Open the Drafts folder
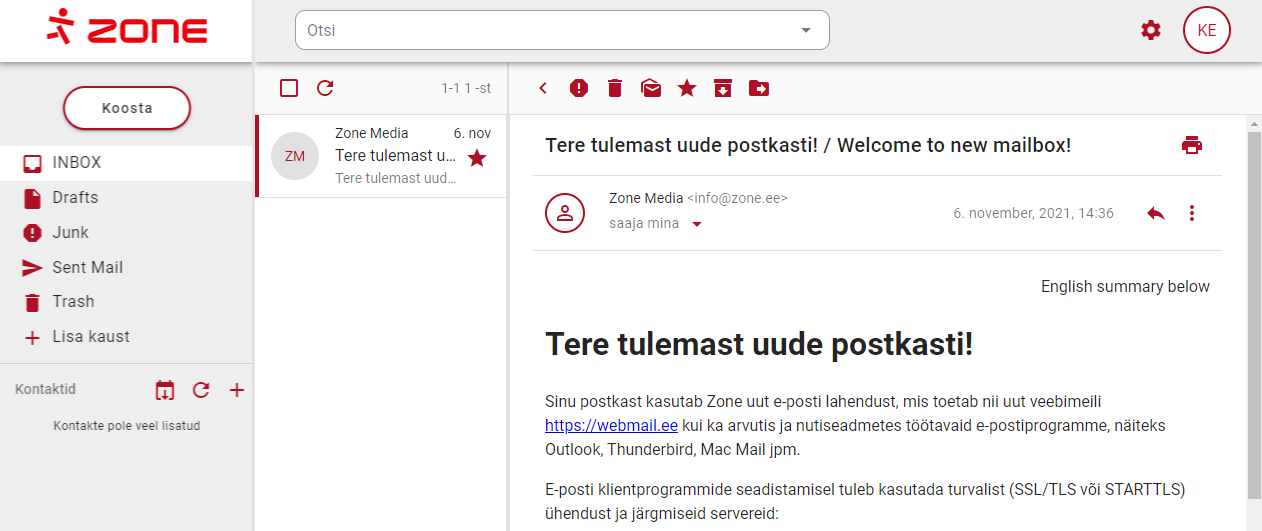This screenshot has height=531, width=1262. [x=126, y=198]
